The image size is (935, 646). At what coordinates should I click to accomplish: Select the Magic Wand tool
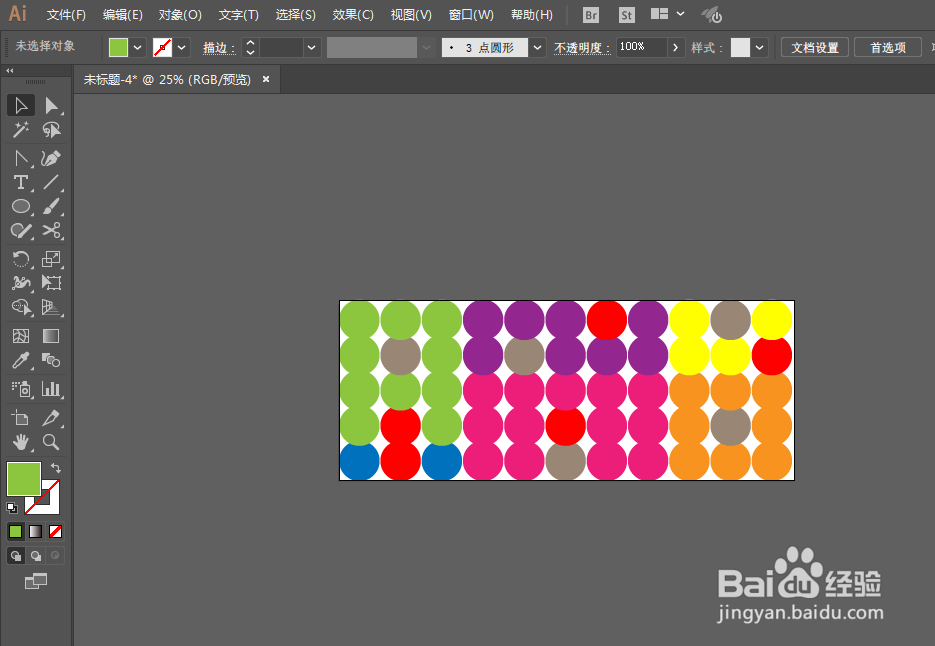coord(21,129)
